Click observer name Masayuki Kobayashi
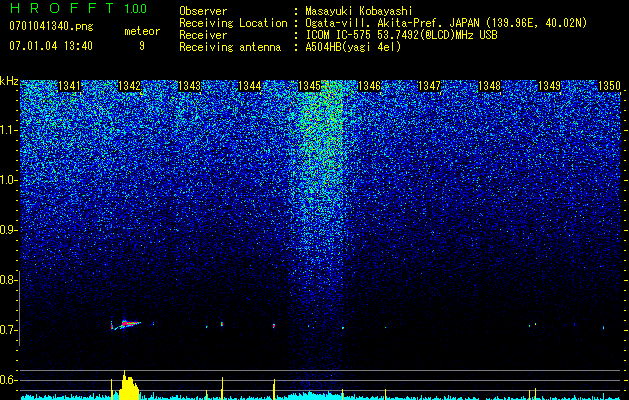 pyautogui.click(x=359, y=11)
